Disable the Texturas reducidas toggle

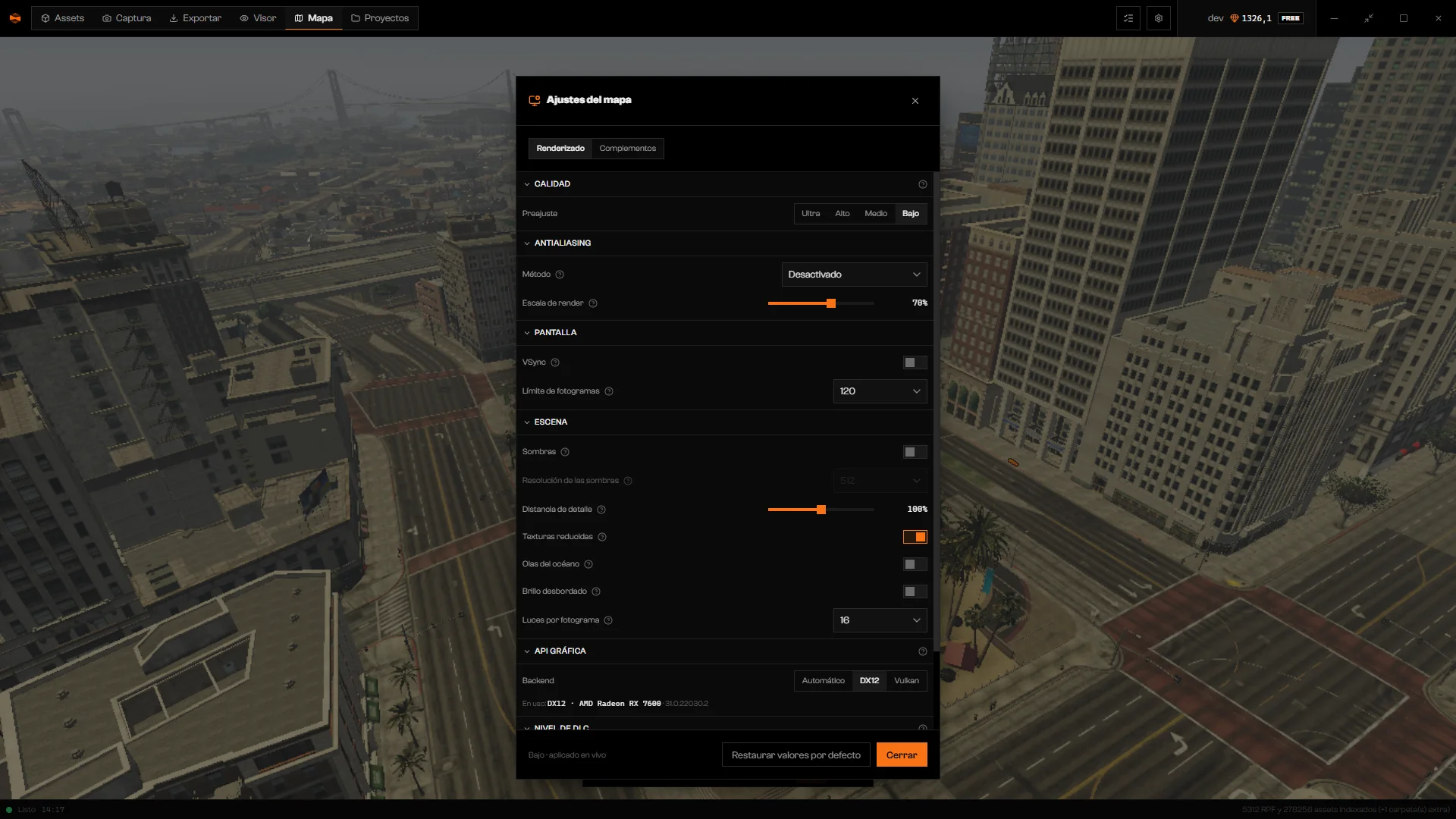click(915, 537)
